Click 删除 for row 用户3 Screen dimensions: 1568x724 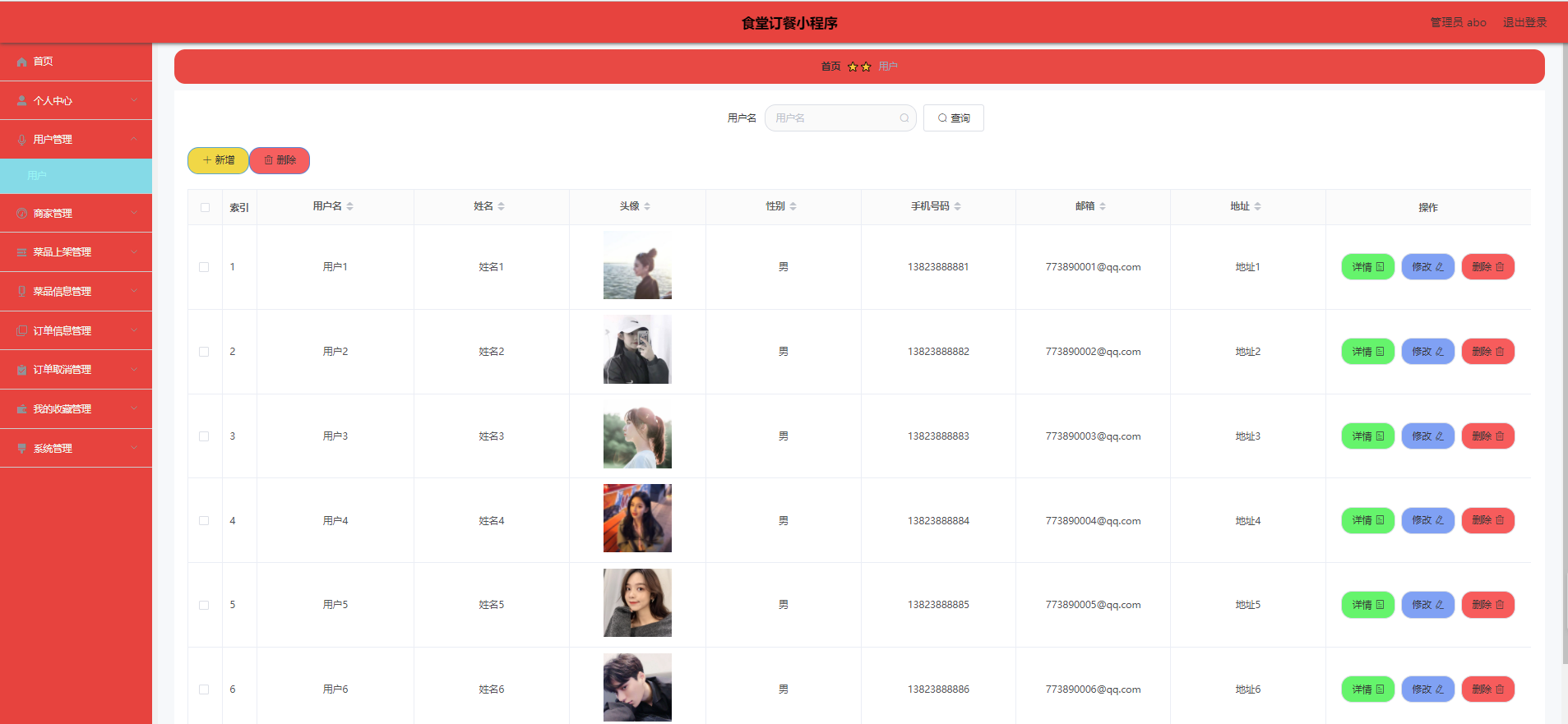point(1488,436)
